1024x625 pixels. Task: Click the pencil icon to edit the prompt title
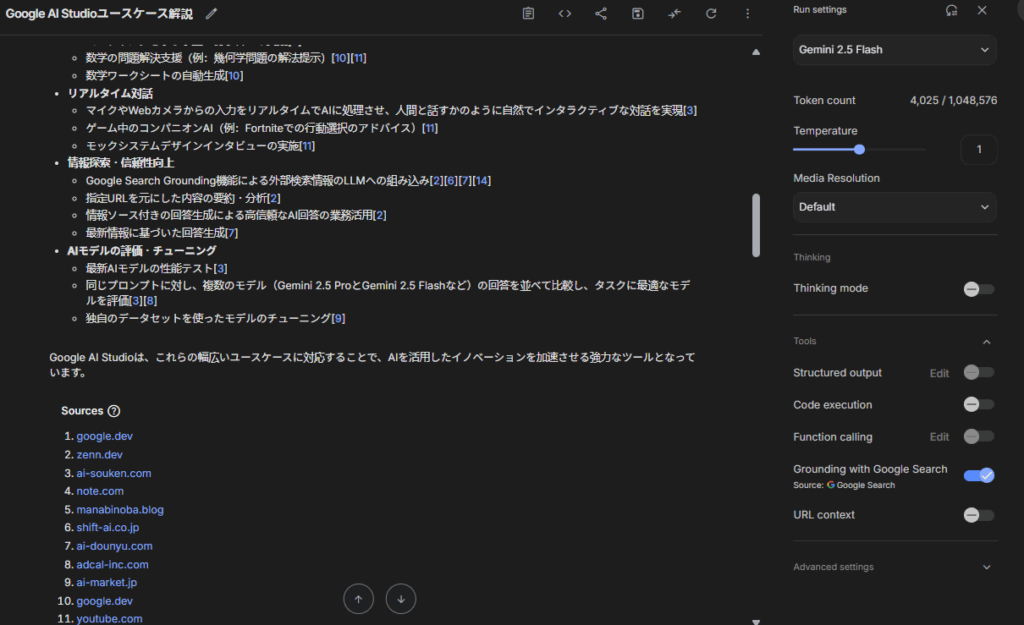click(x=211, y=14)
